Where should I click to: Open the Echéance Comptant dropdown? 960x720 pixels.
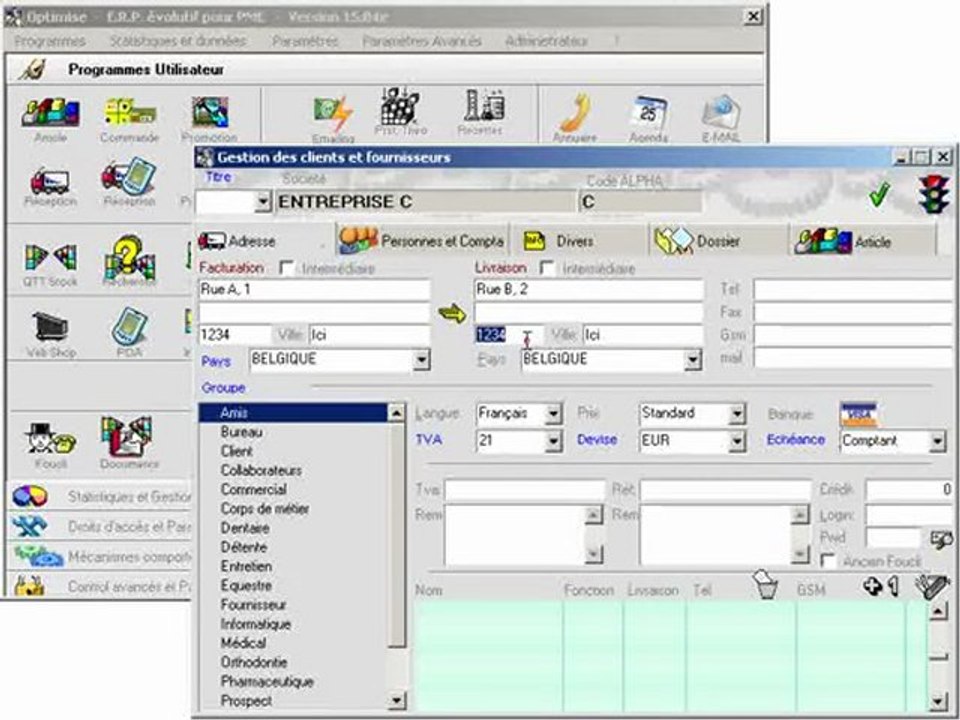click(937, 441)
